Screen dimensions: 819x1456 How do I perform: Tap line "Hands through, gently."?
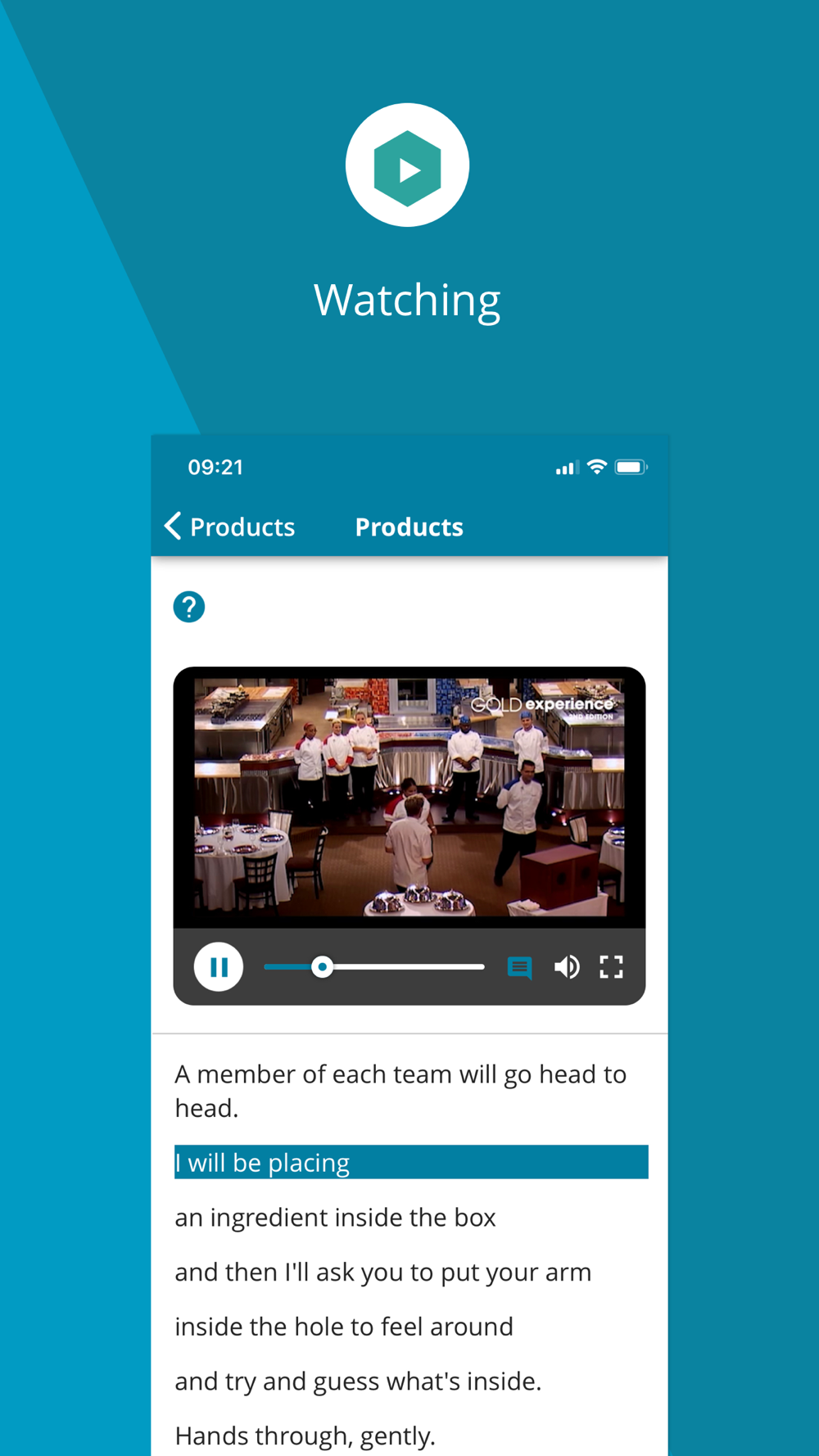click(305, 1436)
